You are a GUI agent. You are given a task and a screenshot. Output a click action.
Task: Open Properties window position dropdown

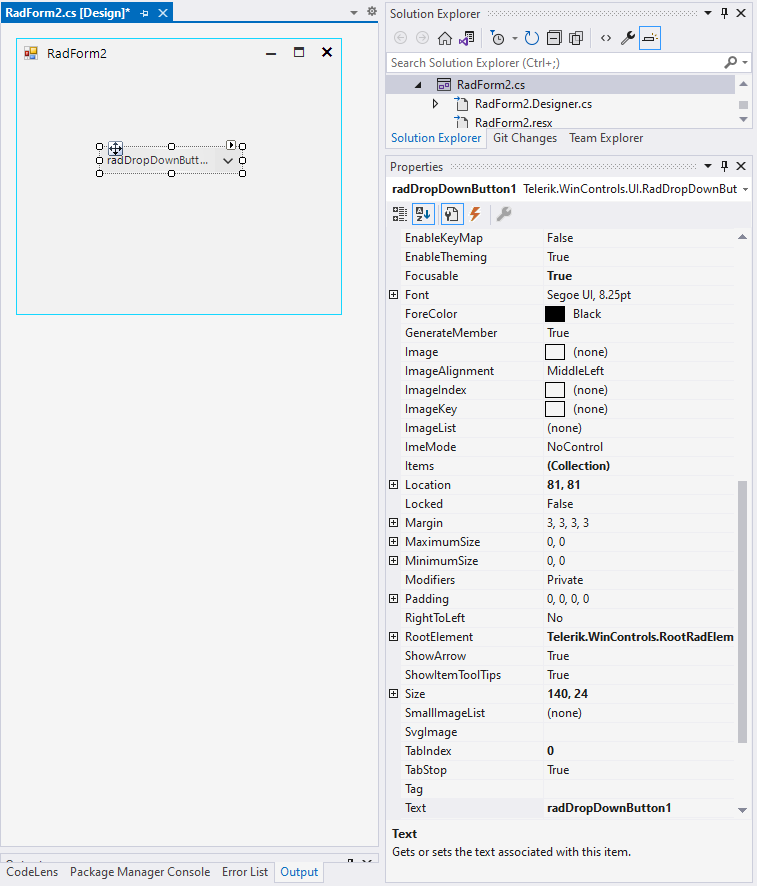[708, 166]
